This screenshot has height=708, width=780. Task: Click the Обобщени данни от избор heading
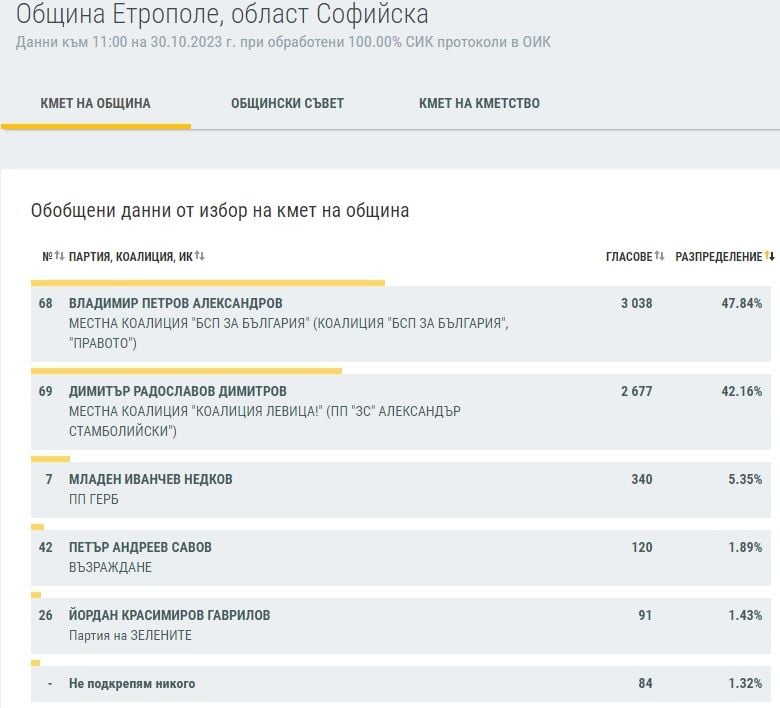click(x=220, y=211)
